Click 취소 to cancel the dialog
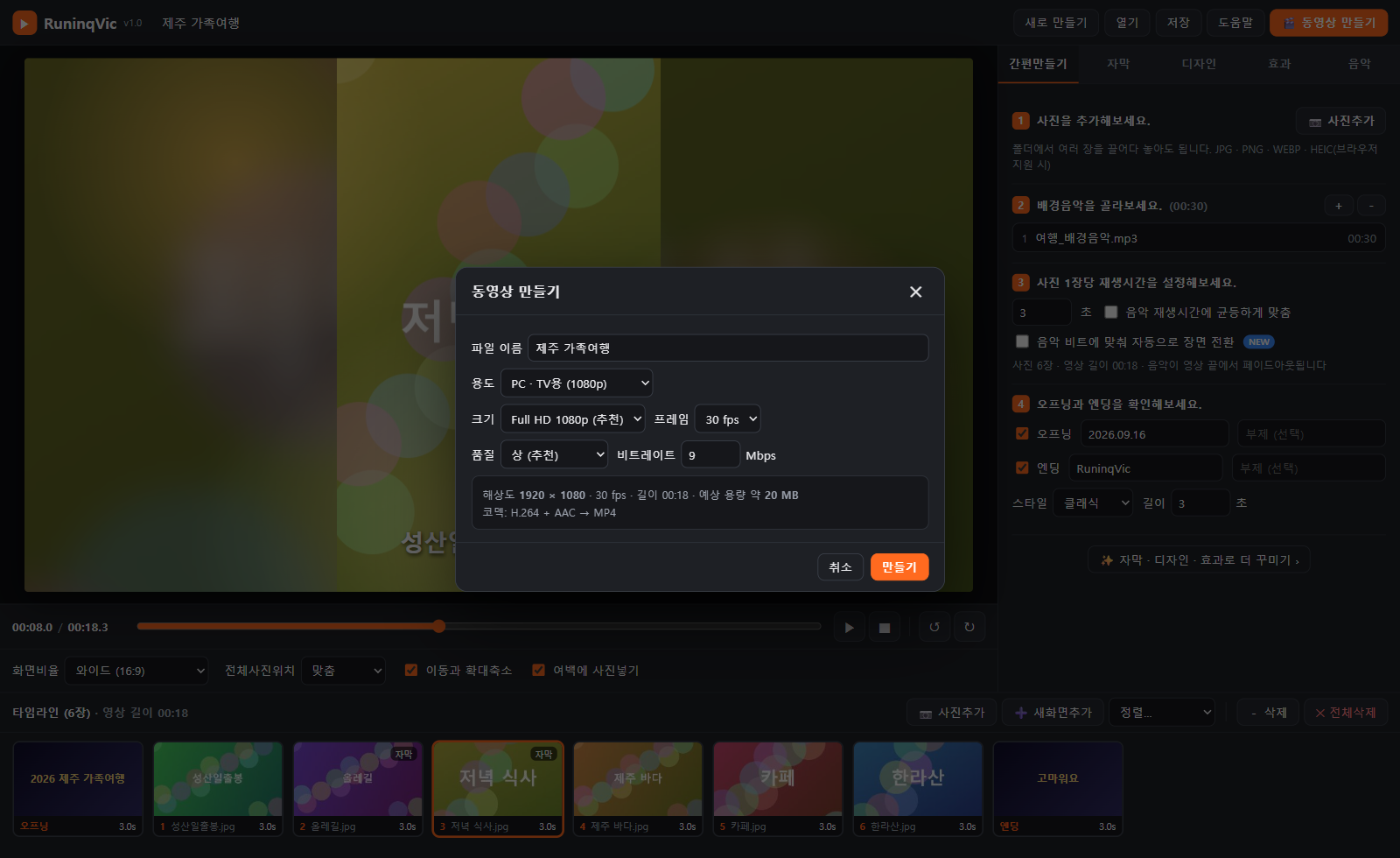 click(x=841, y=567)
